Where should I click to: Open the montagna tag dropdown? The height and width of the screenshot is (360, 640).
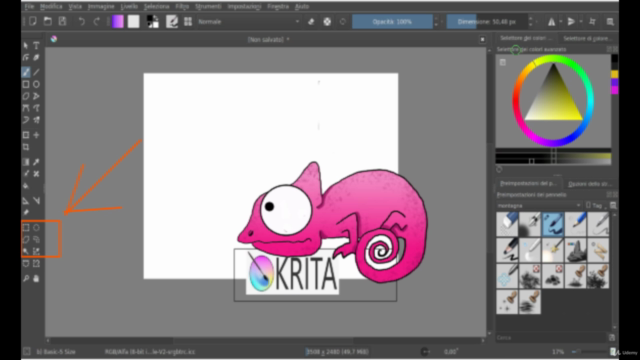539,205
